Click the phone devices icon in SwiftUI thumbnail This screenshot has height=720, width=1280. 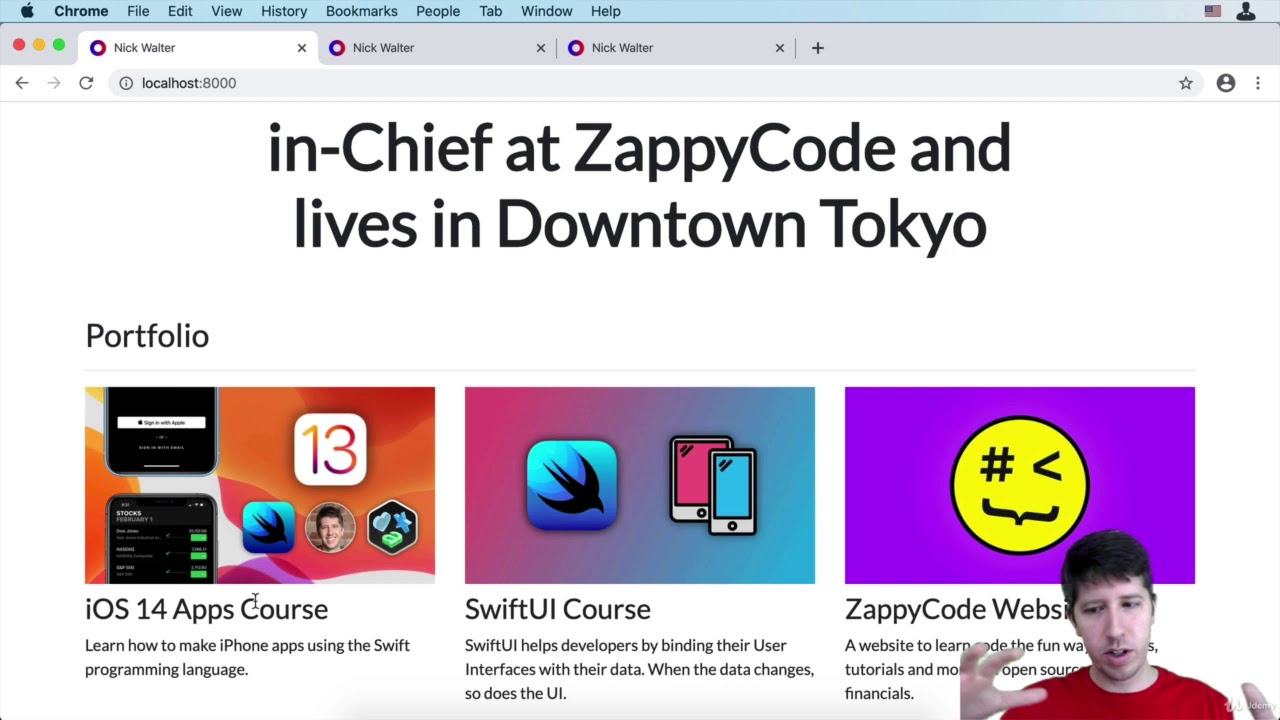click(x=713, y=486)
